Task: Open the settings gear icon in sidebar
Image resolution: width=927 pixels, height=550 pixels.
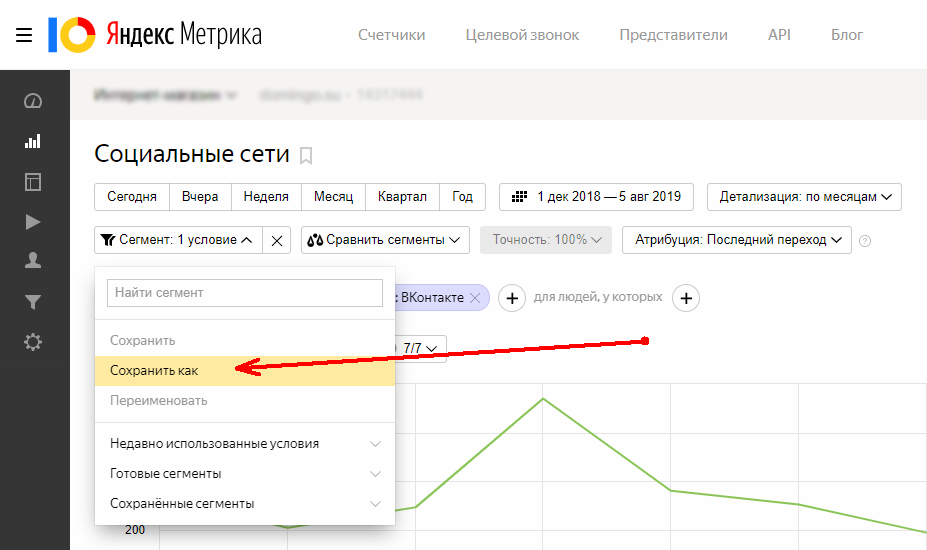Action: pos(33,342)
